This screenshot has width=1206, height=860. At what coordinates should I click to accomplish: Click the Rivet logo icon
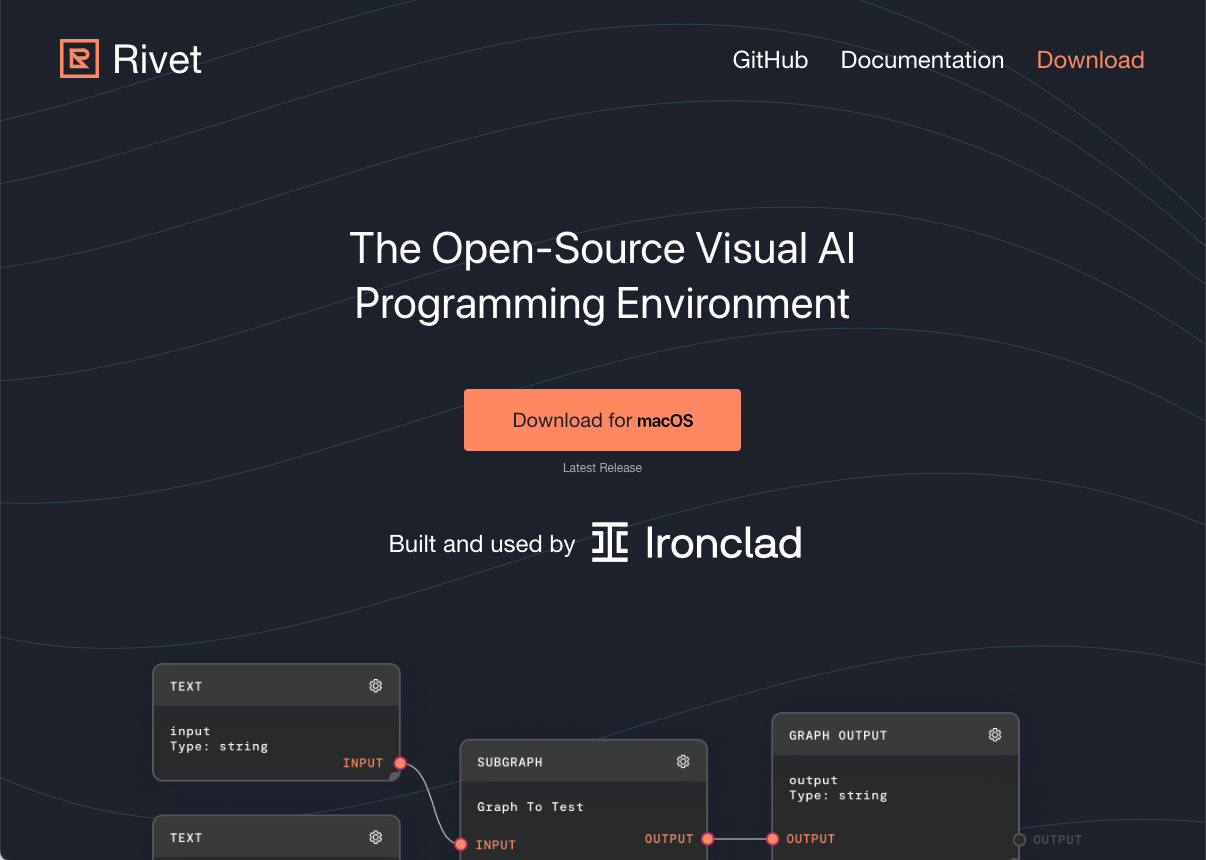(79, 59)
